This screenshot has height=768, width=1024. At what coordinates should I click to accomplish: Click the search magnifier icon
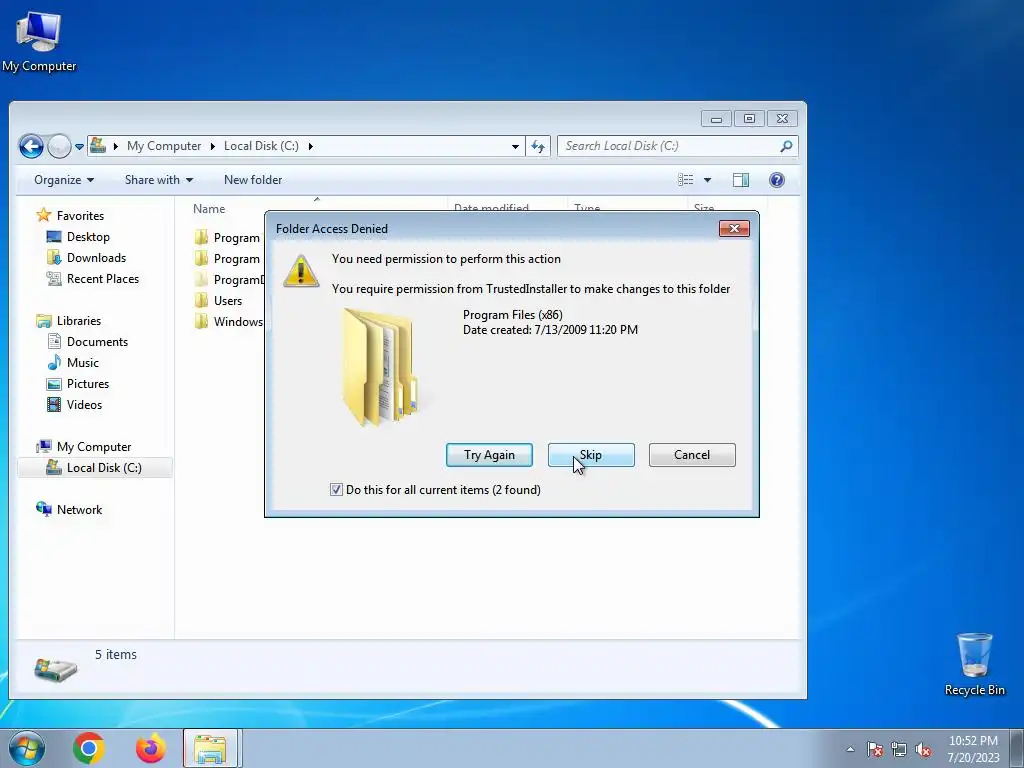[x=786, y=146]
